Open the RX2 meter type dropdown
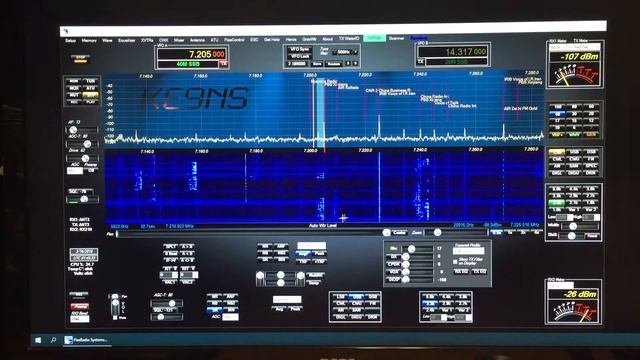 pyautogui.click(x=561, y=286)
